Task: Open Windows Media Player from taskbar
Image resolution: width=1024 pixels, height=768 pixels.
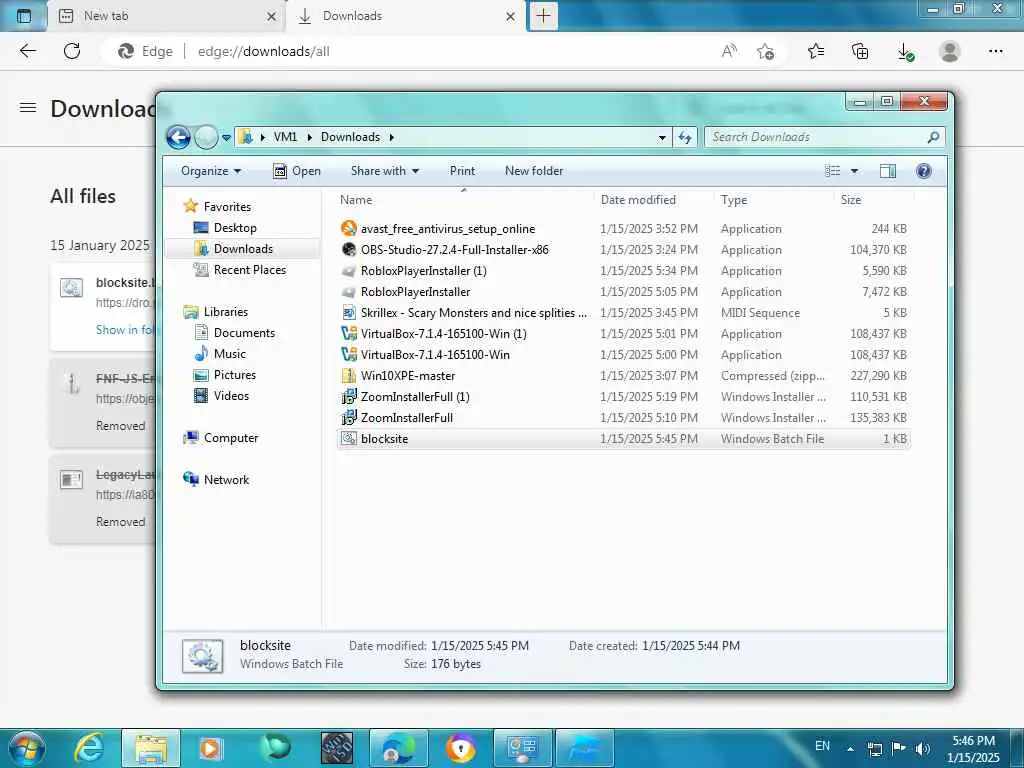Action: click(x=210, y=748)
